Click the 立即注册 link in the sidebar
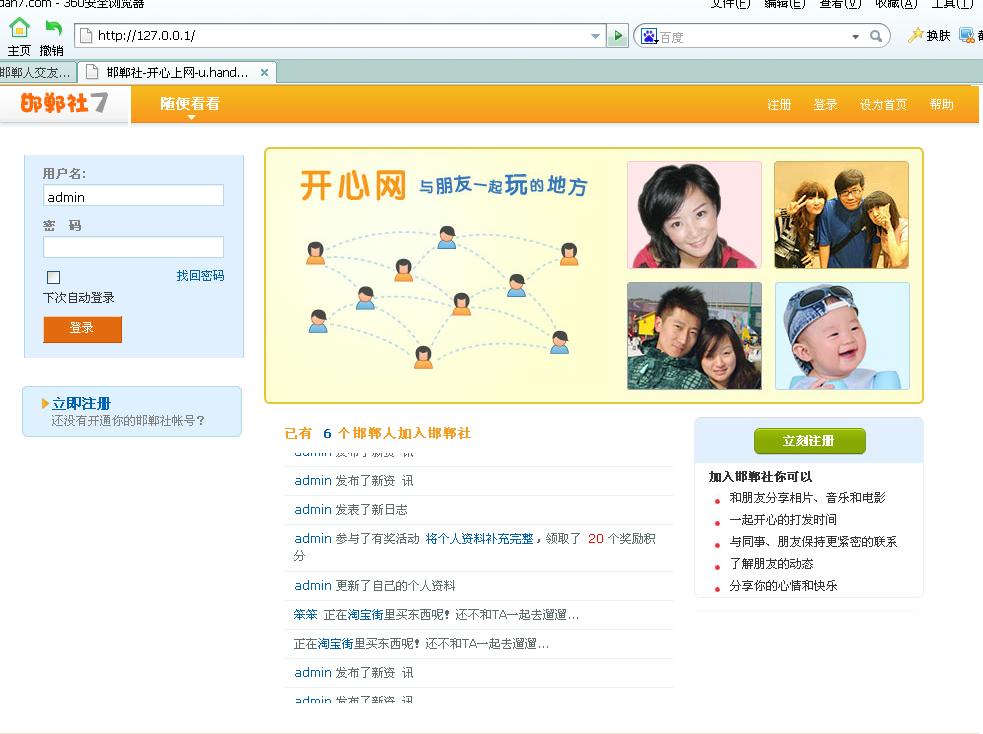Image resolution: width=983 pixels, height=734 pixels. tap(81, 403)
